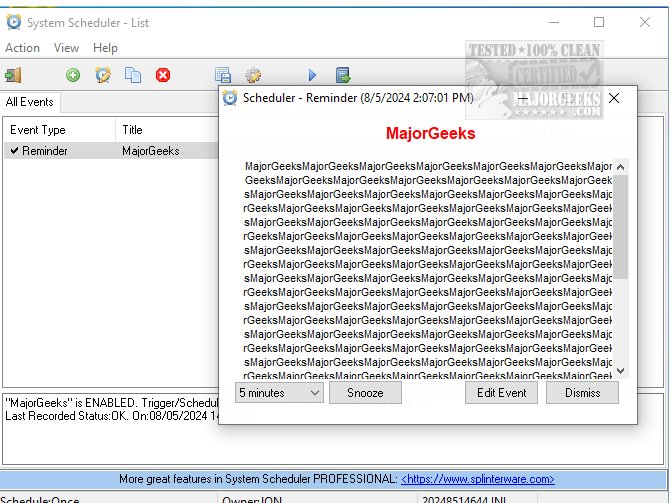The width and height of the screenshot is (671, 503).
Task: Open the splinterware.com link
Action: [478, 479]
